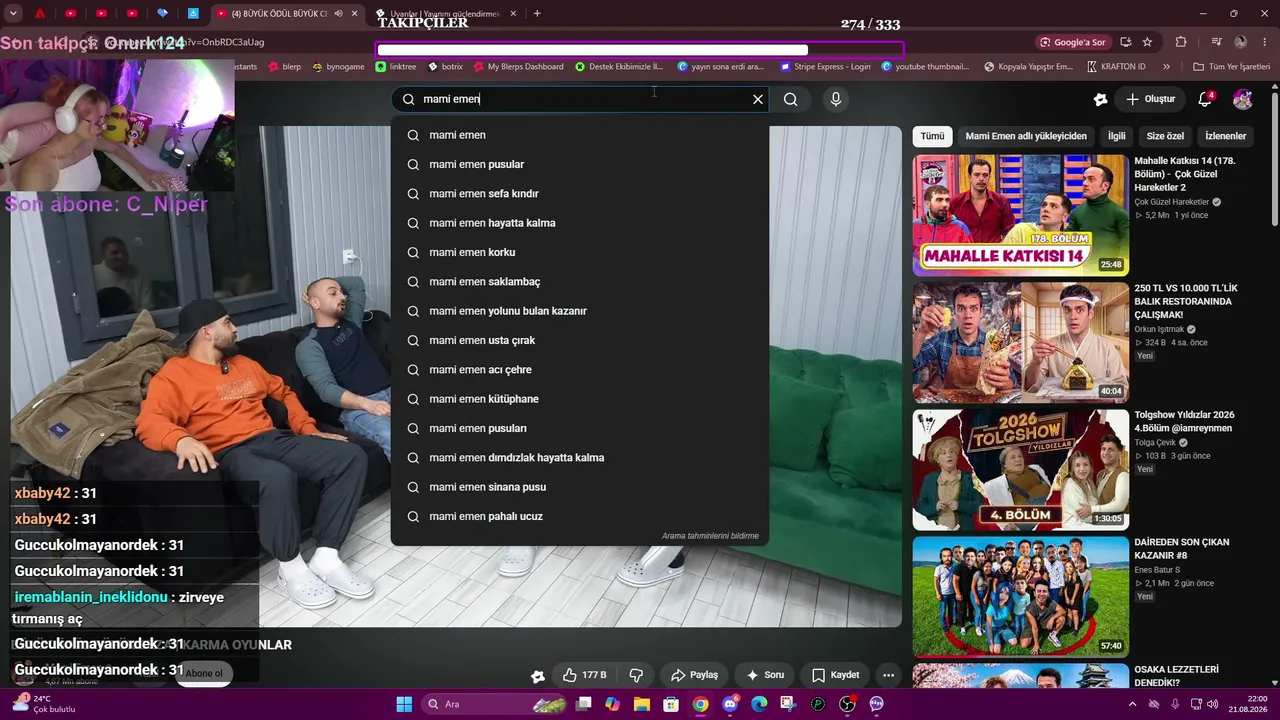
Task: Select the Size özel filter chip
Action: [1165, 136]
